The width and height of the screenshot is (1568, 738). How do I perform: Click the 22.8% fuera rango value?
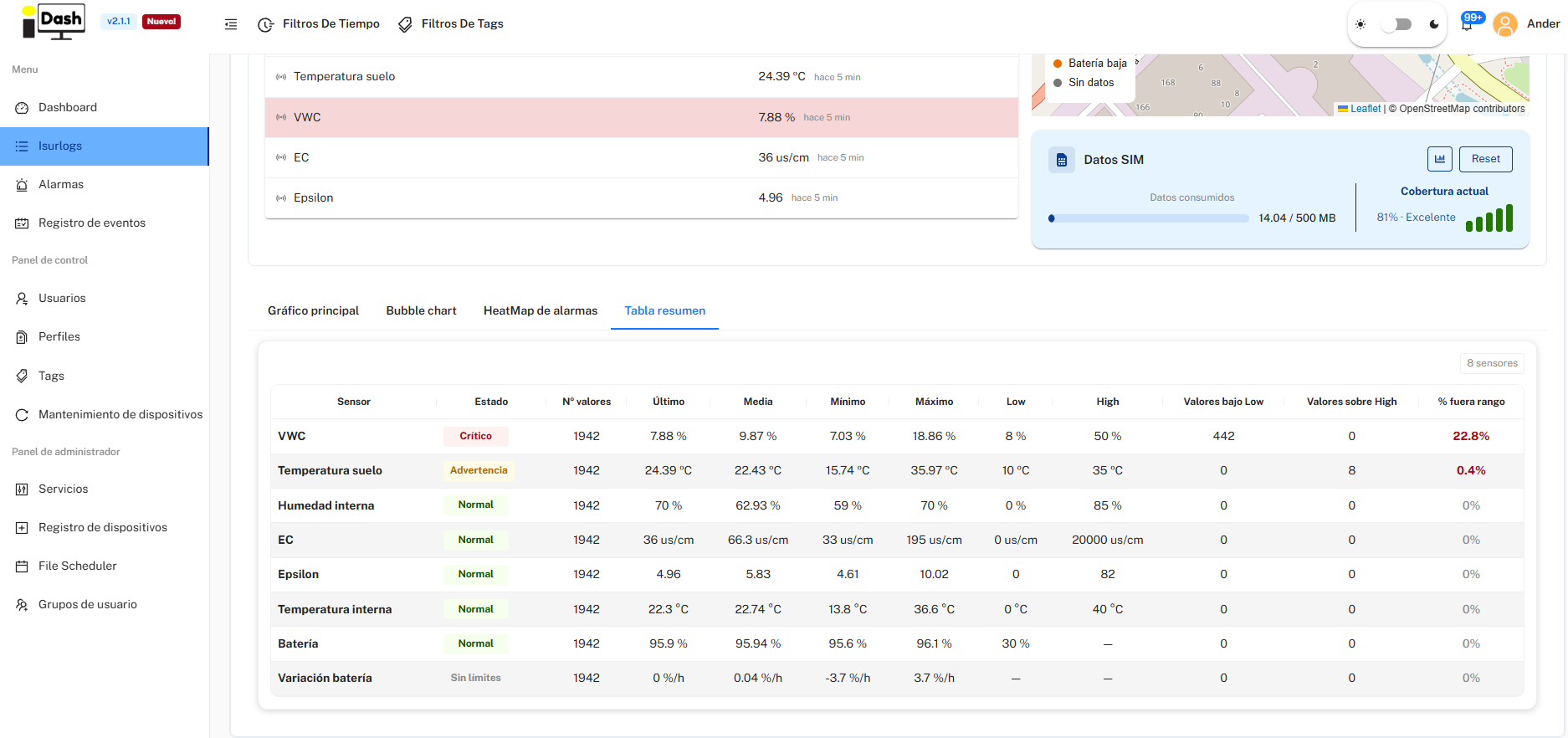tap(1471, 436)
